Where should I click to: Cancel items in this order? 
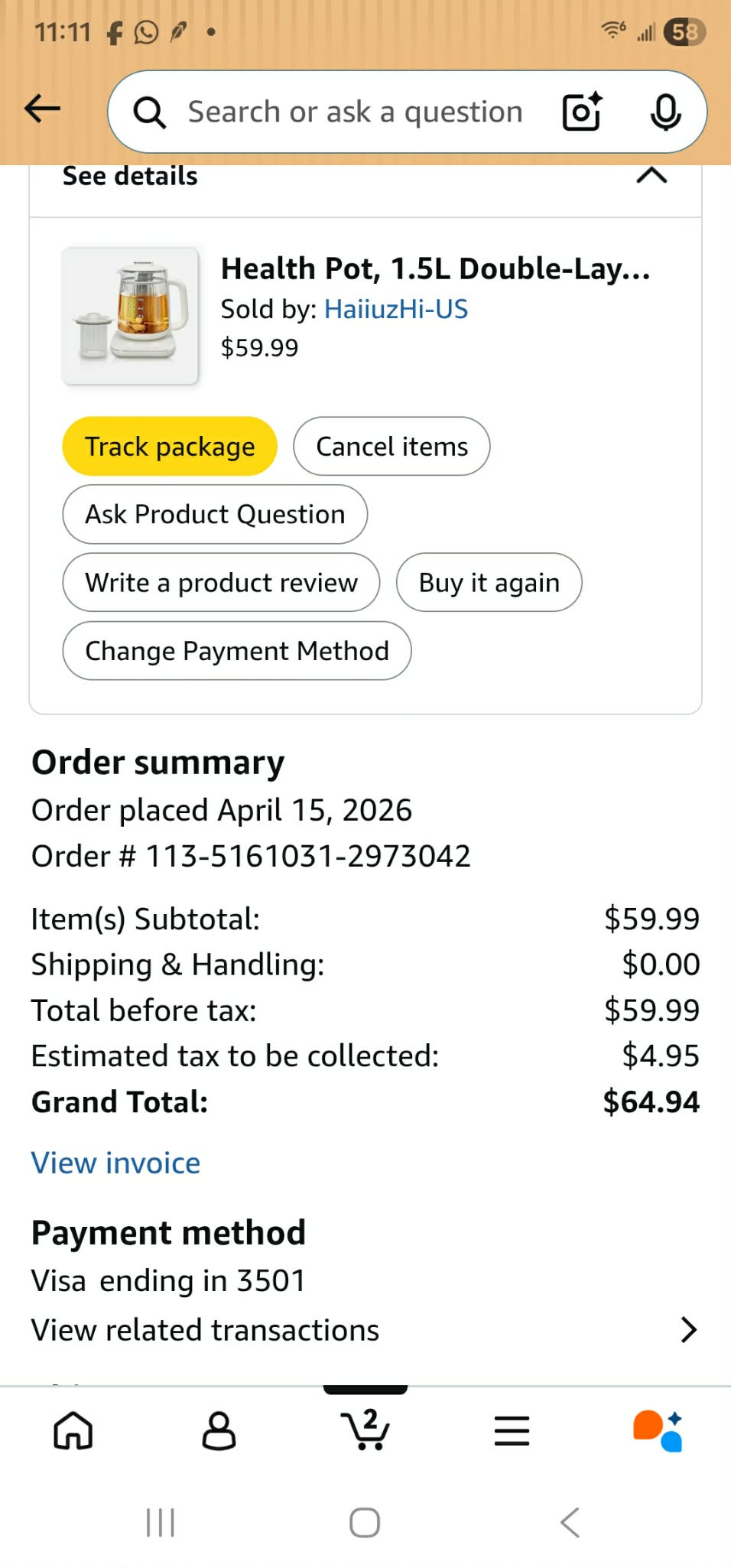[391, 447]
